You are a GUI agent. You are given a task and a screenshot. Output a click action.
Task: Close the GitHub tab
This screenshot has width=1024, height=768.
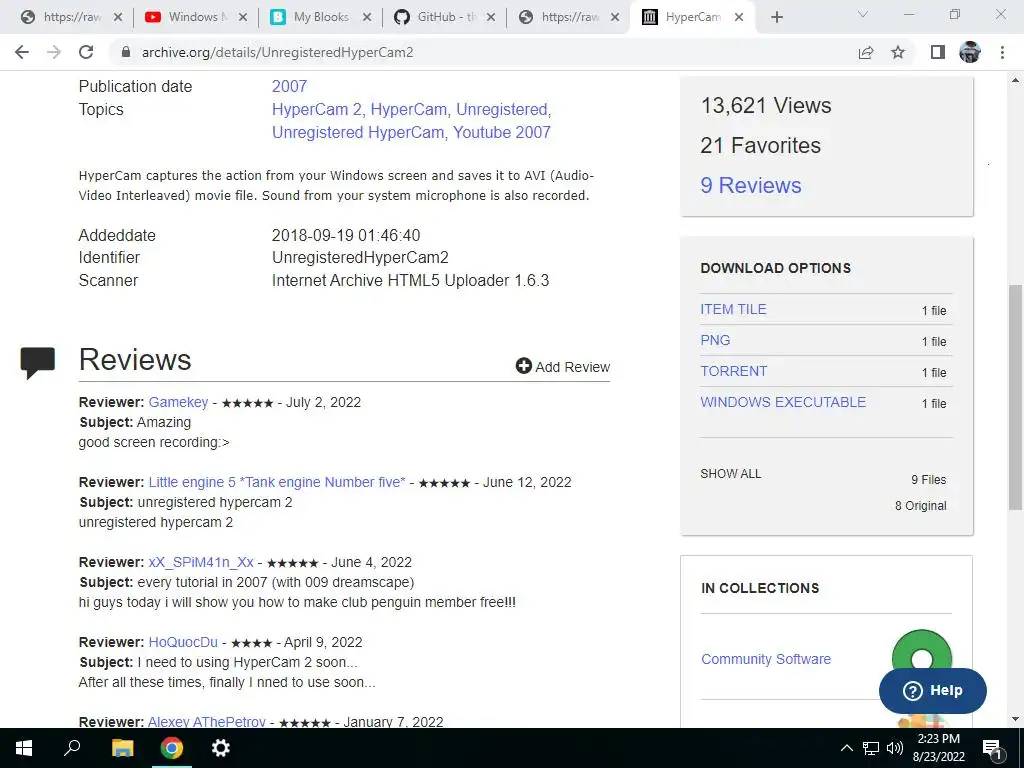(491, 18)
